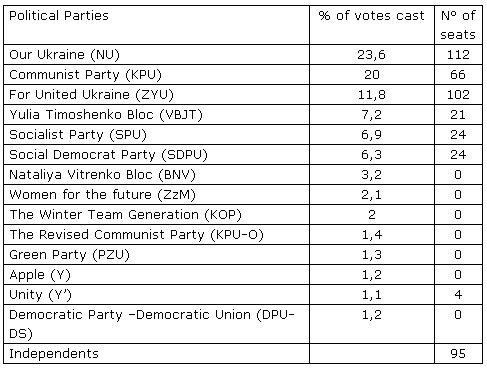Select For United Ukraine (ZYU) cell
This screenshot has width=487, height=369.
[156, 95]
